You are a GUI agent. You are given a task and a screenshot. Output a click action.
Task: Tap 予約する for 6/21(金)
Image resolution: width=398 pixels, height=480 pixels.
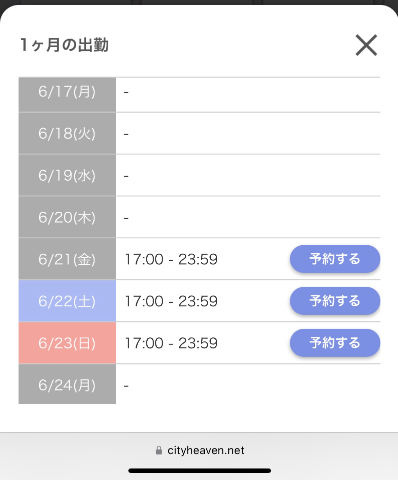(335, 259)
